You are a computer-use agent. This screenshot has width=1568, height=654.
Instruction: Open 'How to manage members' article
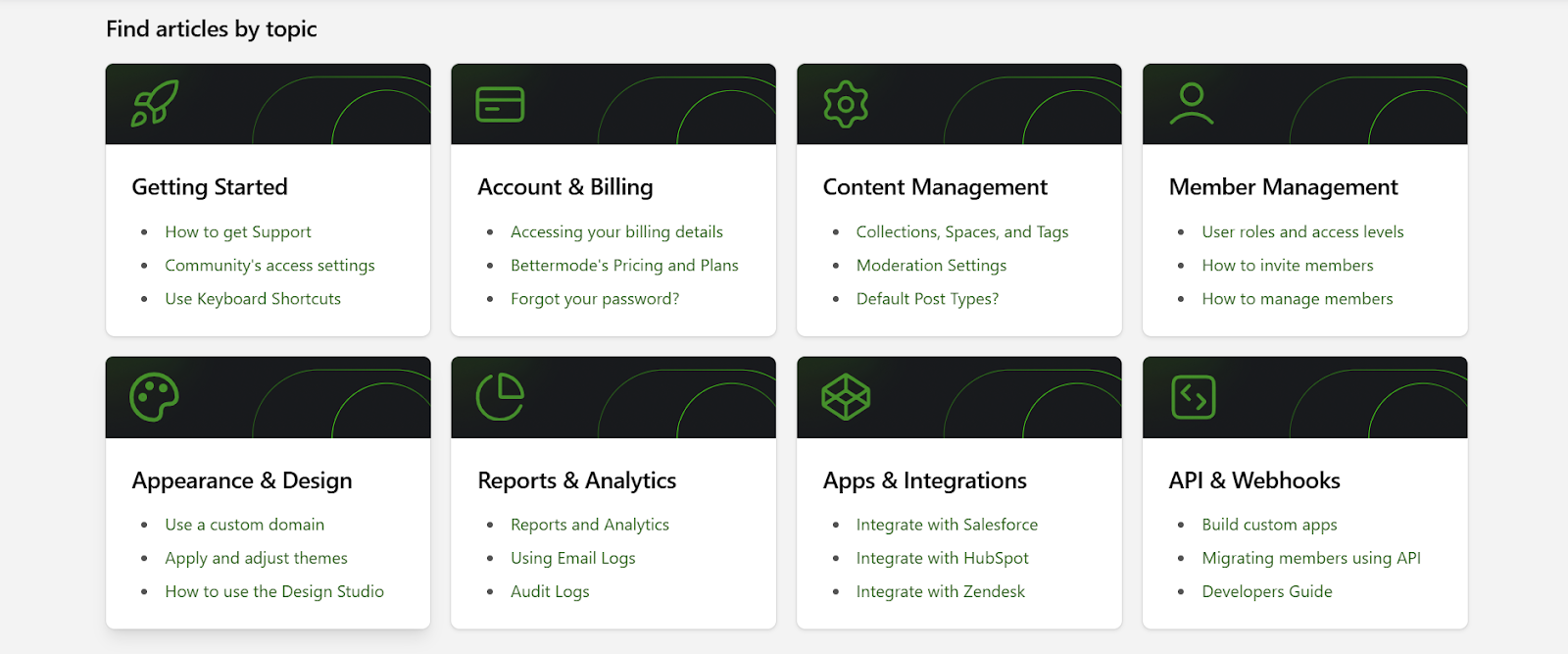(x=1298, y=299)
